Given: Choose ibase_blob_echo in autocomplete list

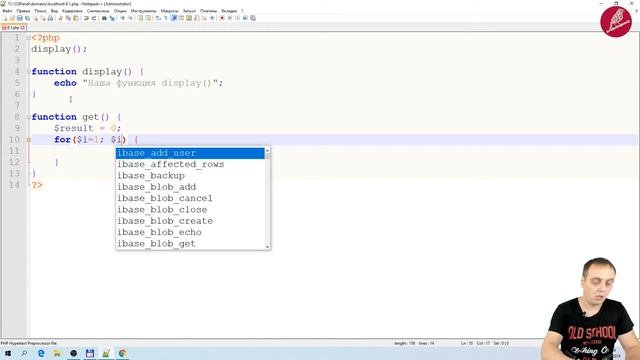Looking at the screenshot, I should [190, 232].
